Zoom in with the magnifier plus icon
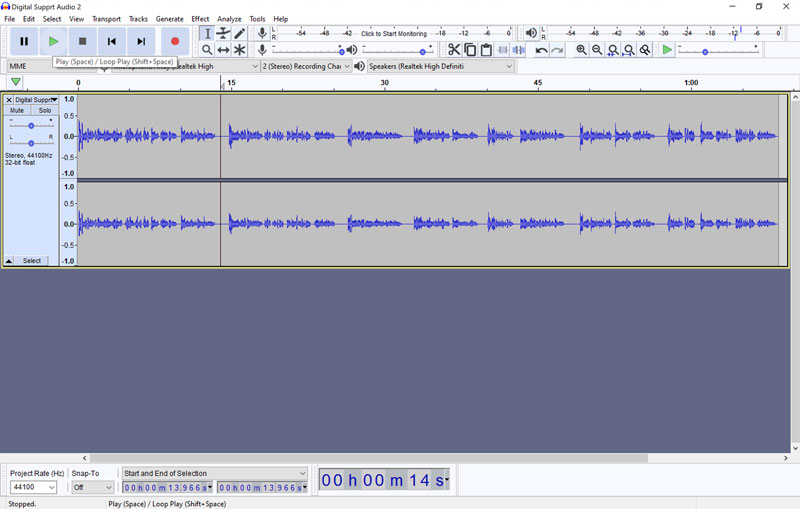Viewport: 800px width, 509px height. coord(581,50)
